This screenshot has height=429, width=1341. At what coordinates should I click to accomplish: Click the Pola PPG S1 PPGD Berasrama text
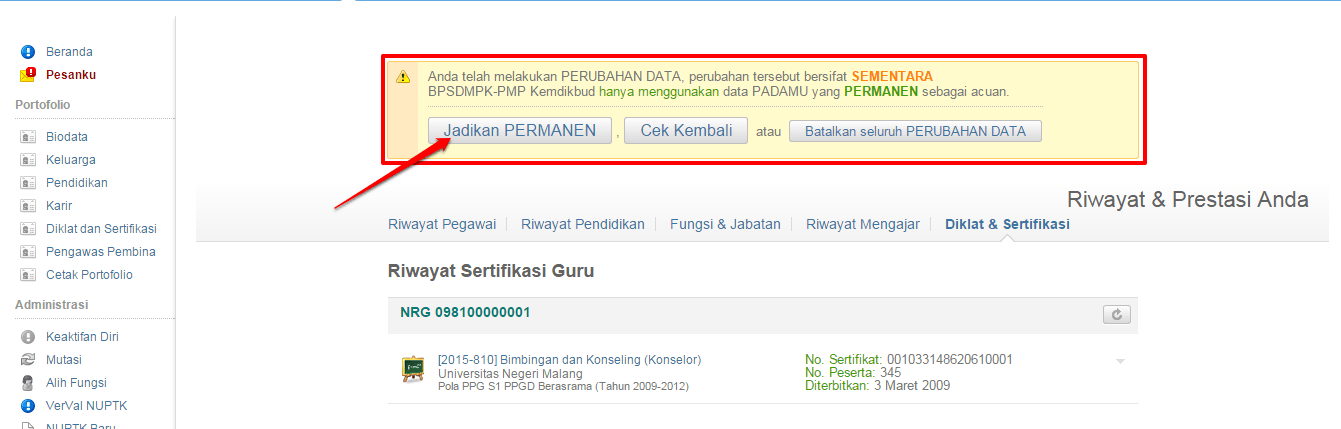pos(563,386)
